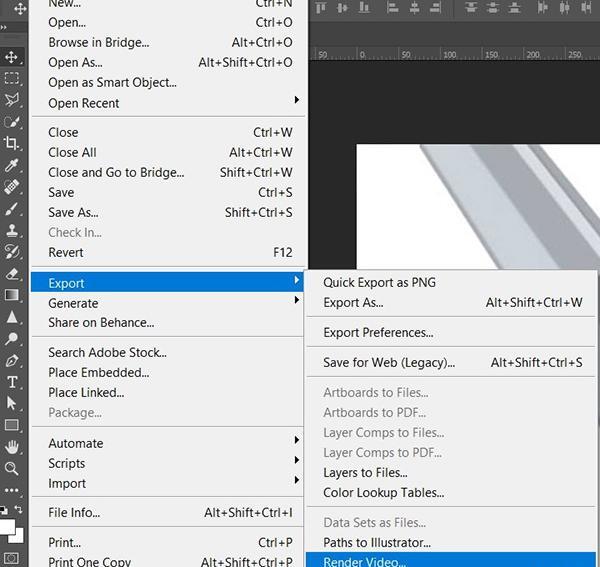This screenshot has width=600, height=567.
Task: Select the Crop tool
Action: point(11,143)
